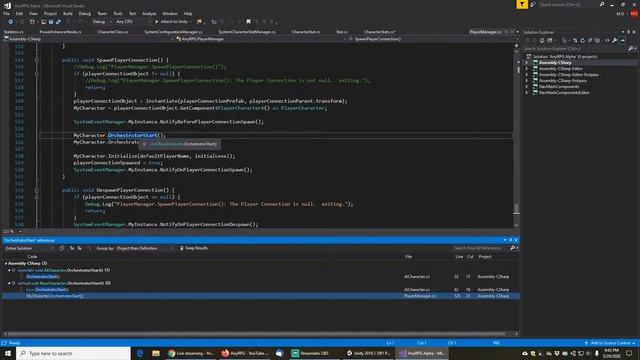Expand the Assembly-CSharp-Editor project node

(527, 69)
